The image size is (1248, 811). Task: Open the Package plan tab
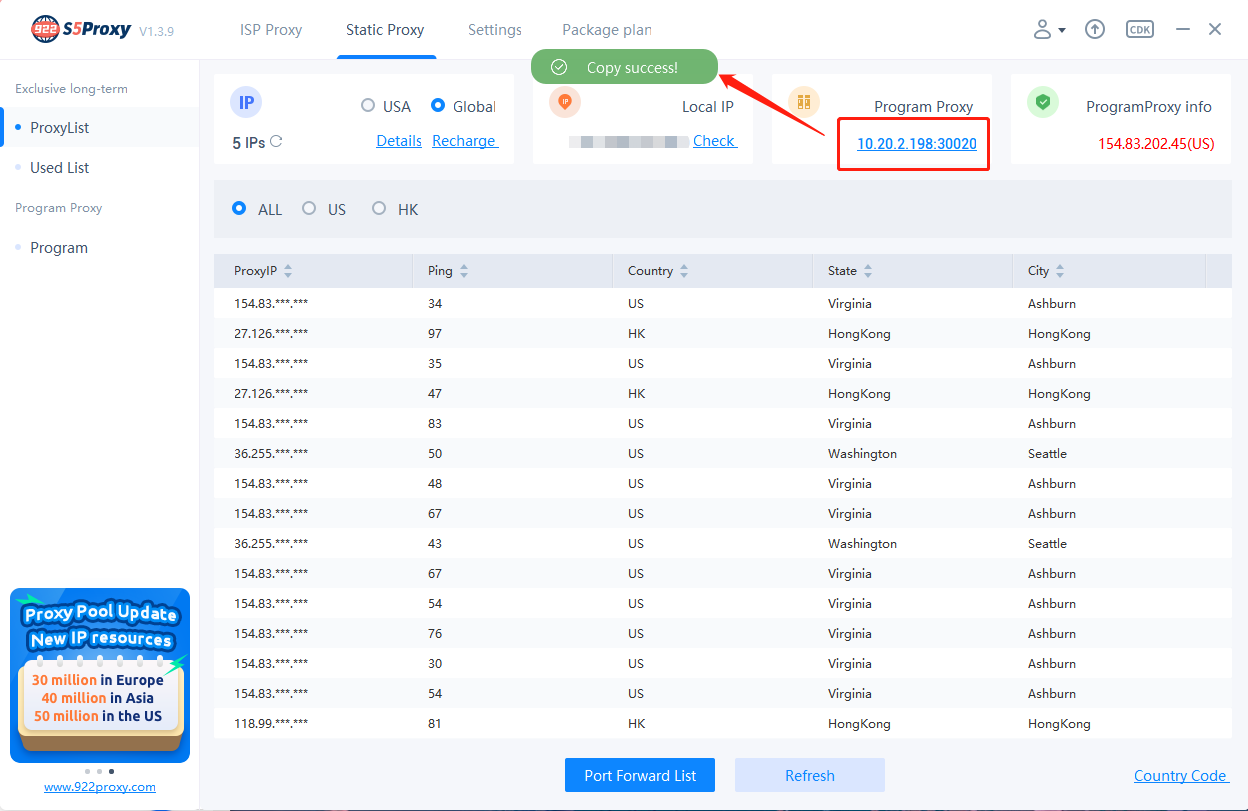coord(607,30)
